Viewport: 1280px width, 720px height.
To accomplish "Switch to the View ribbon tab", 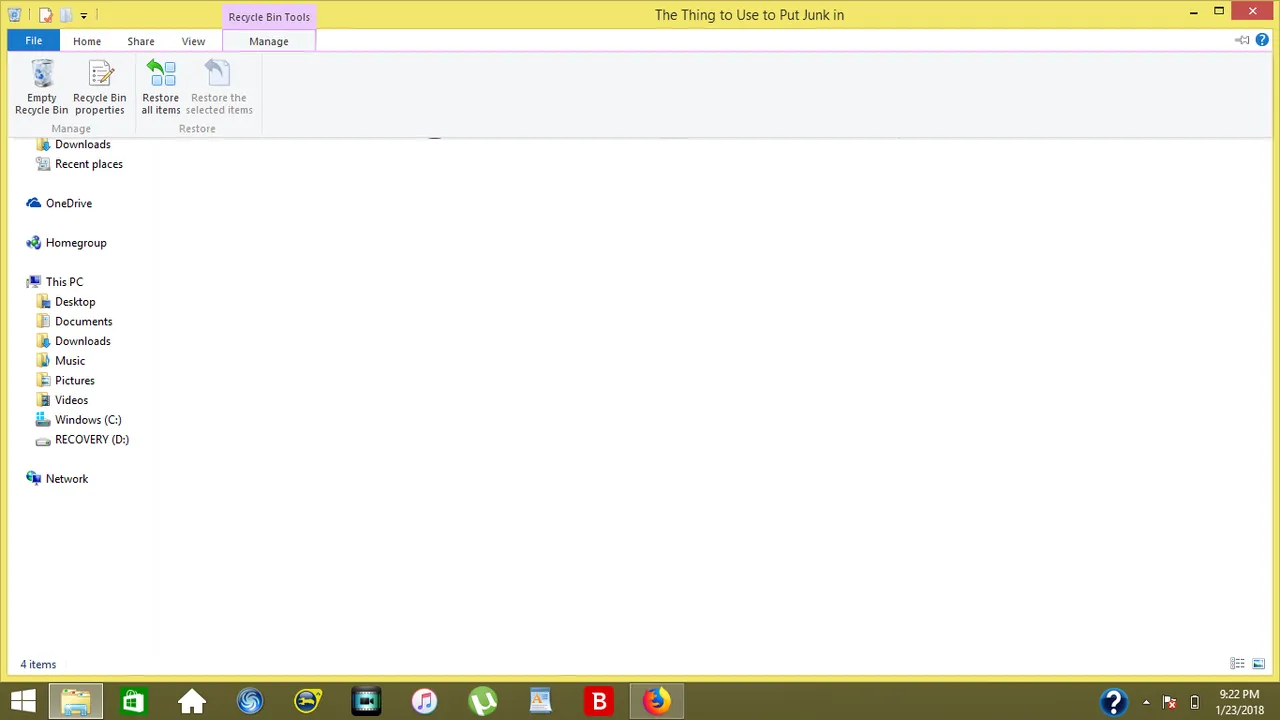I will (193, 41).
